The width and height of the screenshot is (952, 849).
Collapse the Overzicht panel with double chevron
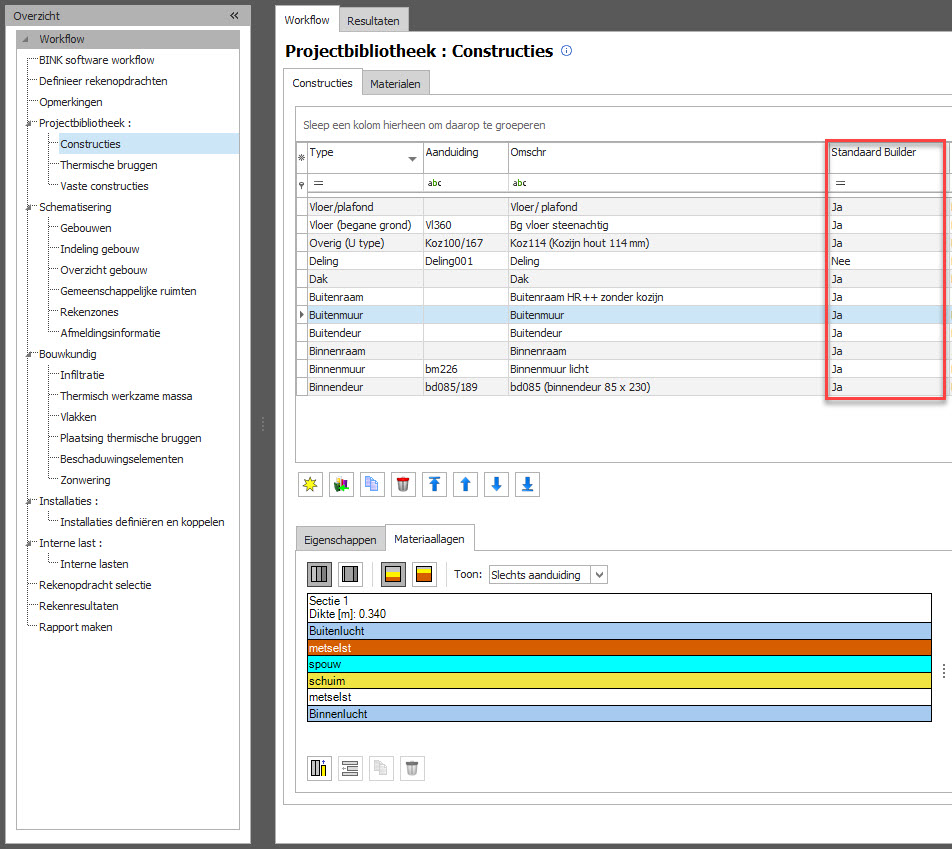[x=234, y=16]
